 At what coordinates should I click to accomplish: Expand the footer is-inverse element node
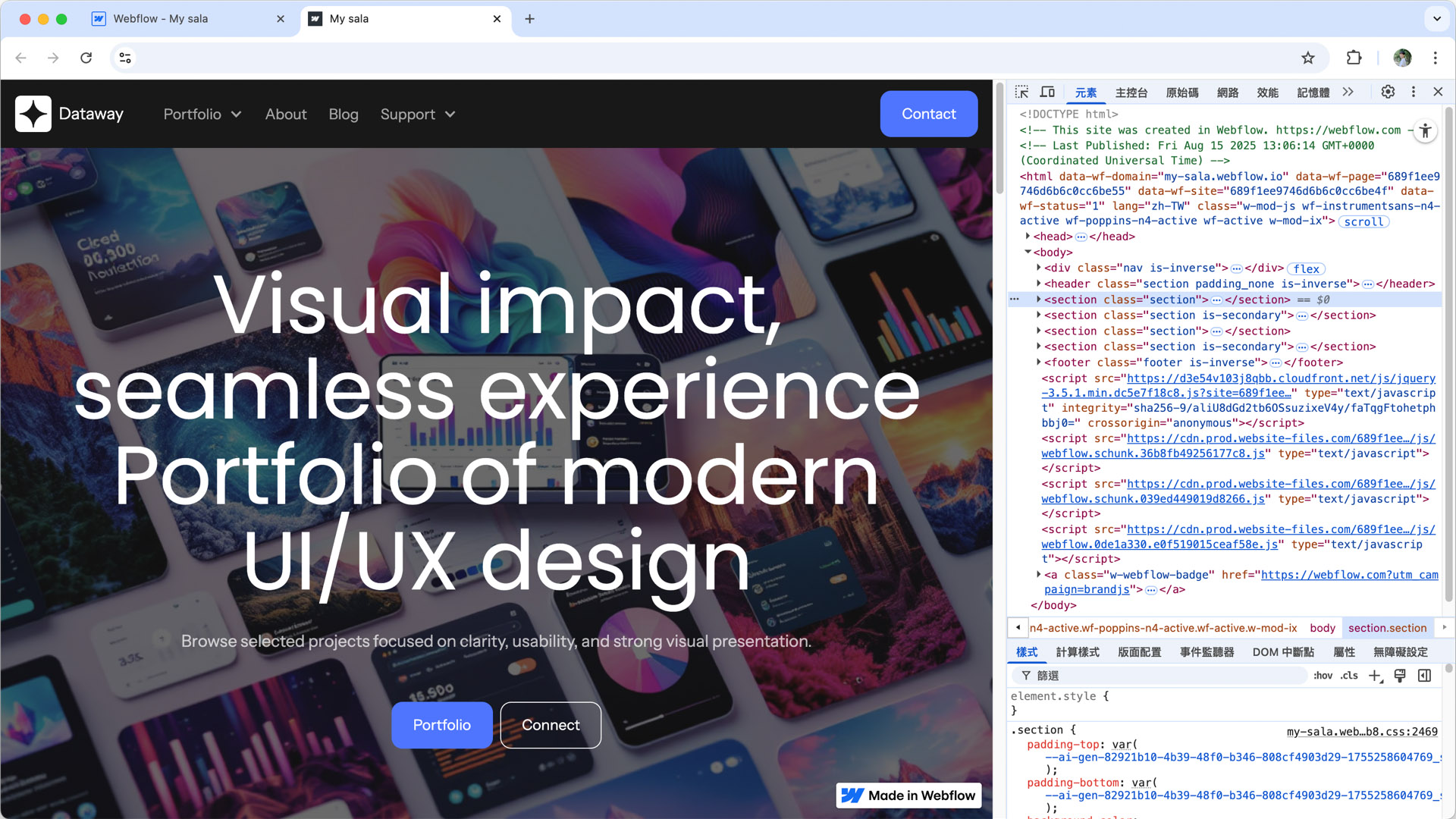tap(1039, 362)
